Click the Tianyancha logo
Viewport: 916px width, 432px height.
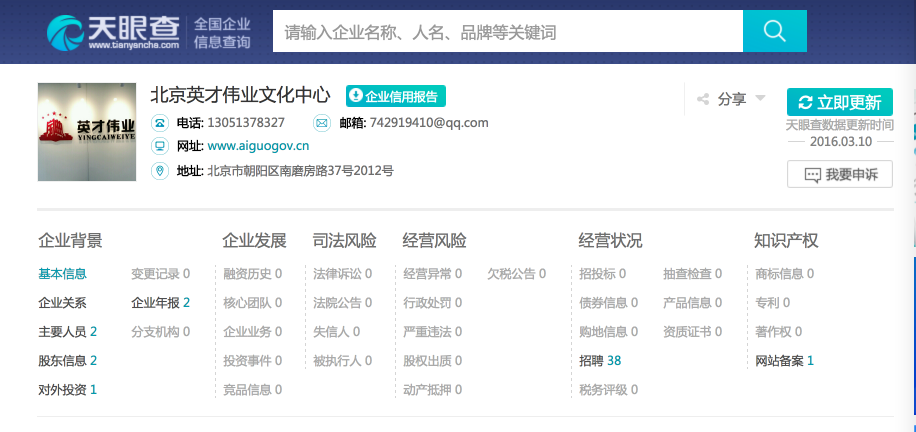pos(112,31)
